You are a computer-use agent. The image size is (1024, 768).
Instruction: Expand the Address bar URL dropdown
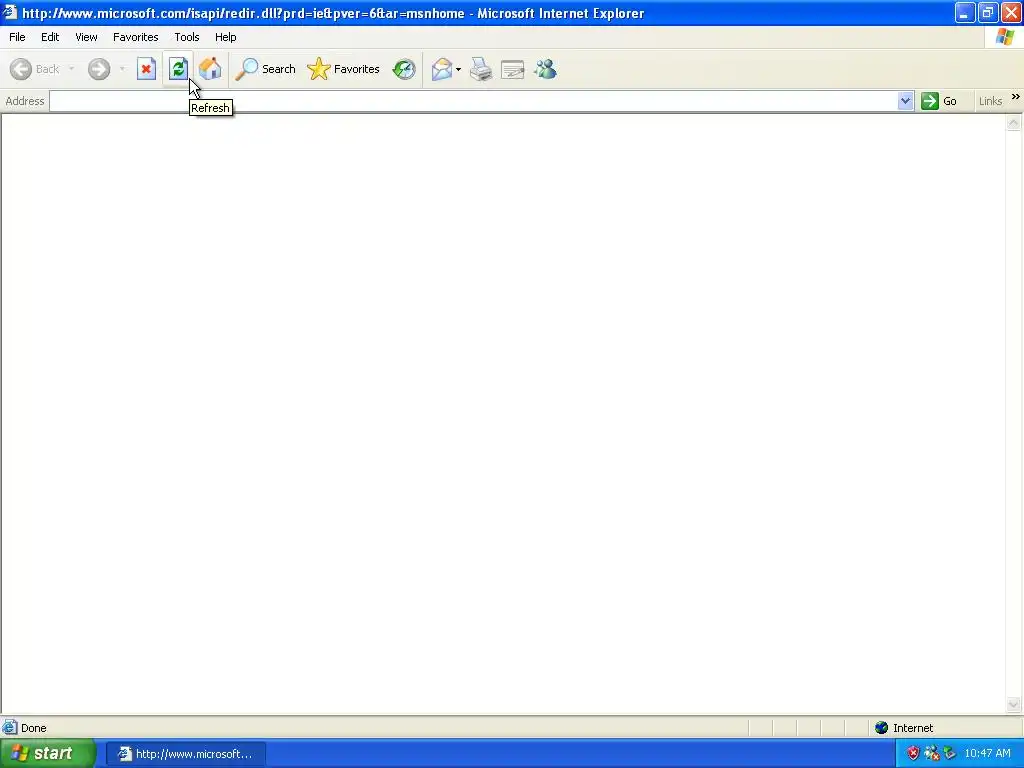905,101
